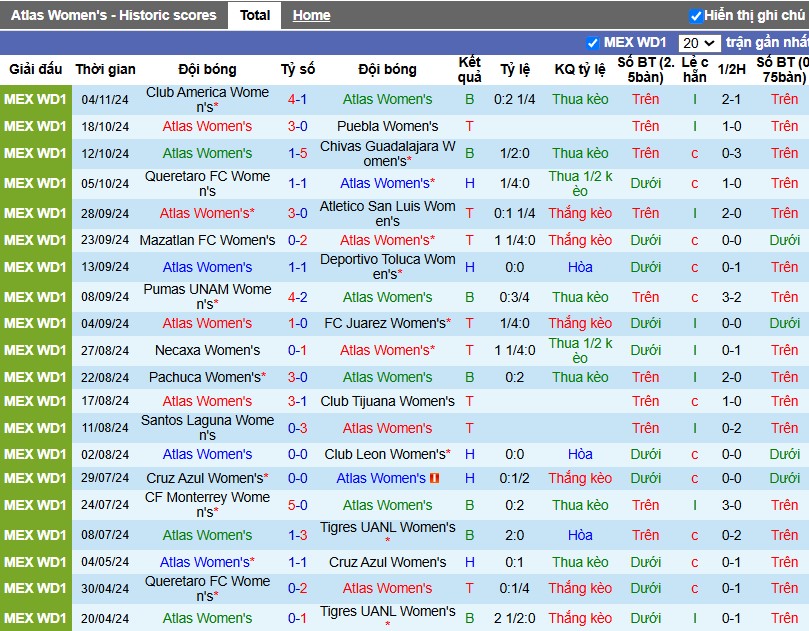Click the 4-1 score on 04/11/24 match

click(297, 100)
